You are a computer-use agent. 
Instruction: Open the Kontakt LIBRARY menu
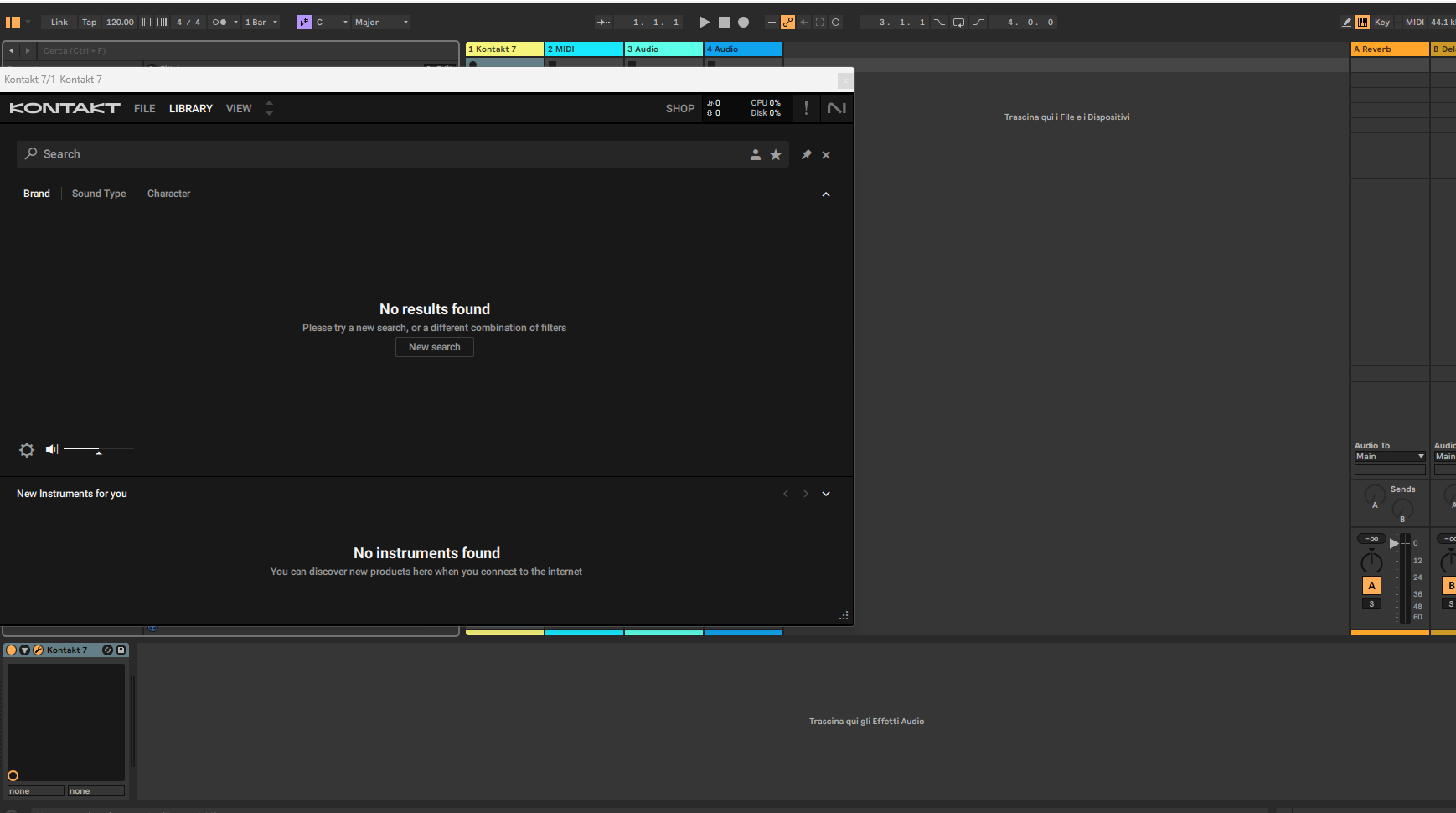click(191, 108)
